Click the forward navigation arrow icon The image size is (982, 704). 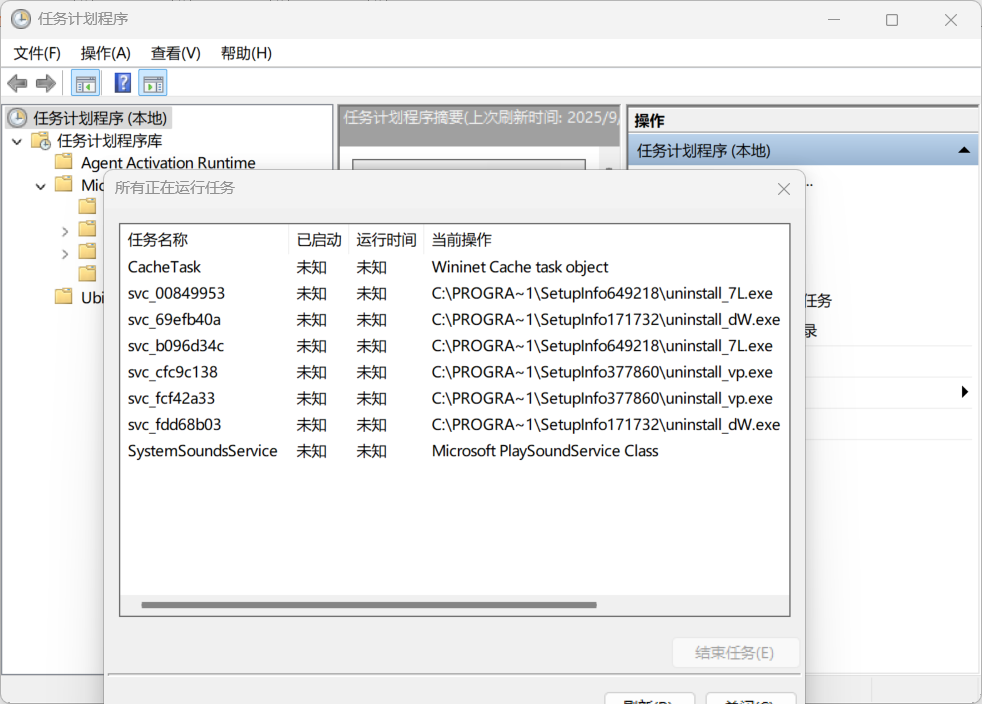coord(45,83)
